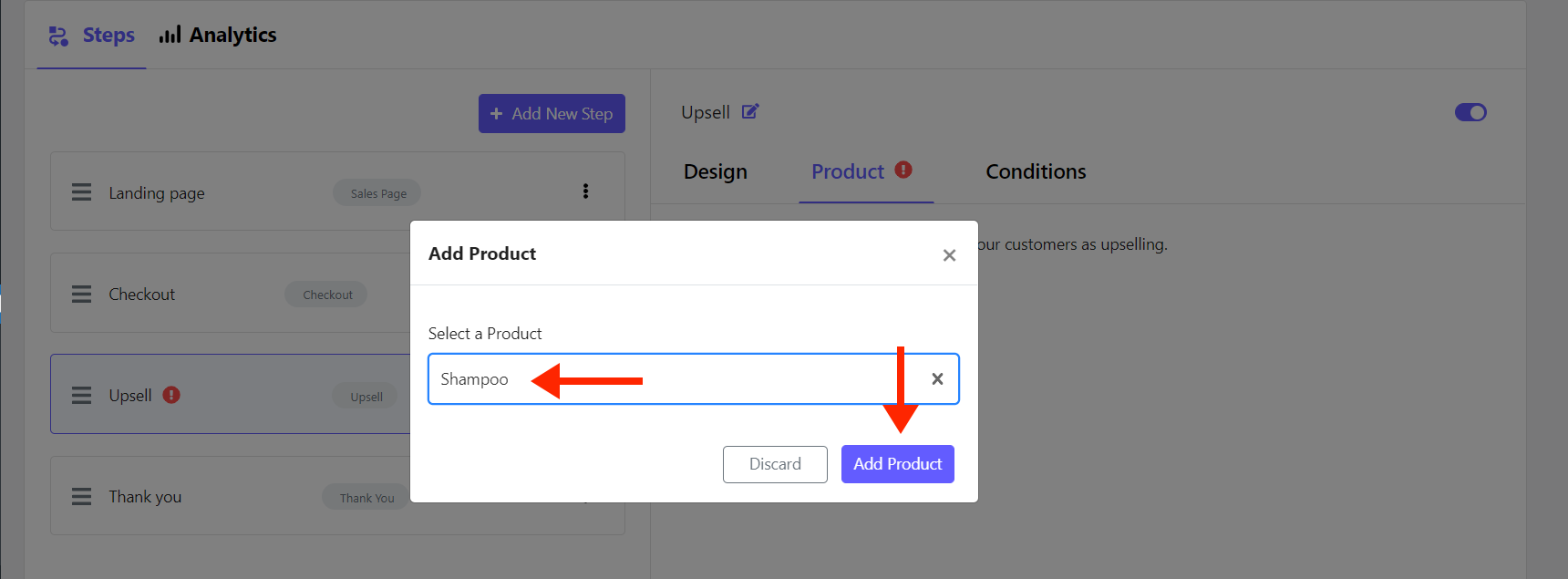
Task: Edit the Upsell step name with pencil icon
Action: coord(750,111)
